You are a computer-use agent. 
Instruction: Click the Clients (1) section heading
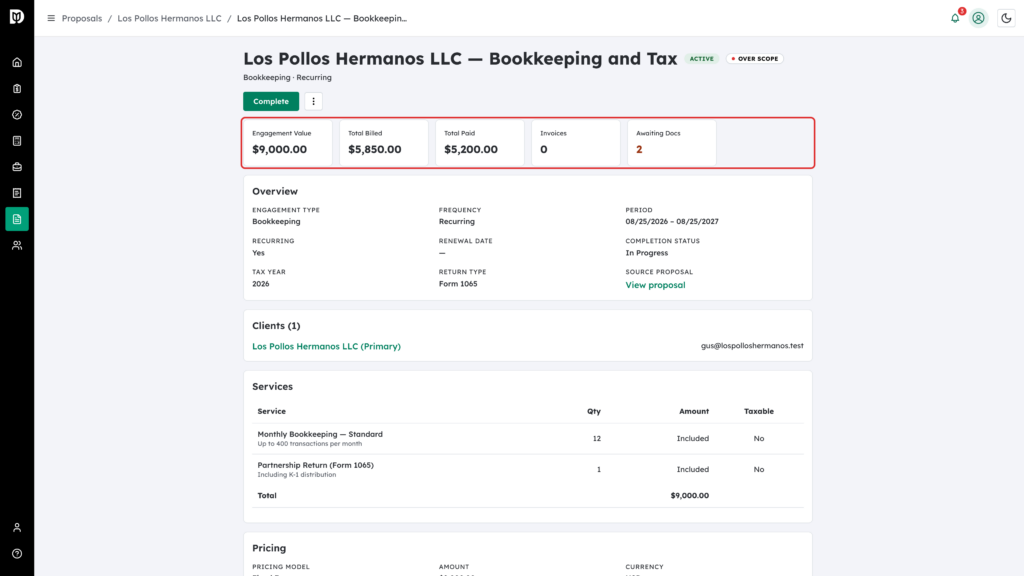276,326
